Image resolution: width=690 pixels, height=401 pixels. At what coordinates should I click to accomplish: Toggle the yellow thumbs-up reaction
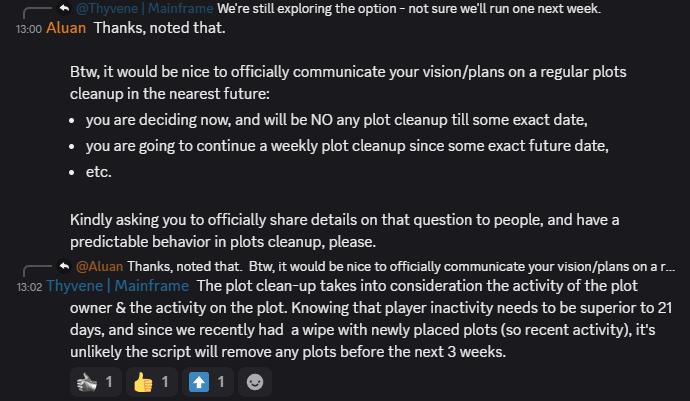pos(152,380)
